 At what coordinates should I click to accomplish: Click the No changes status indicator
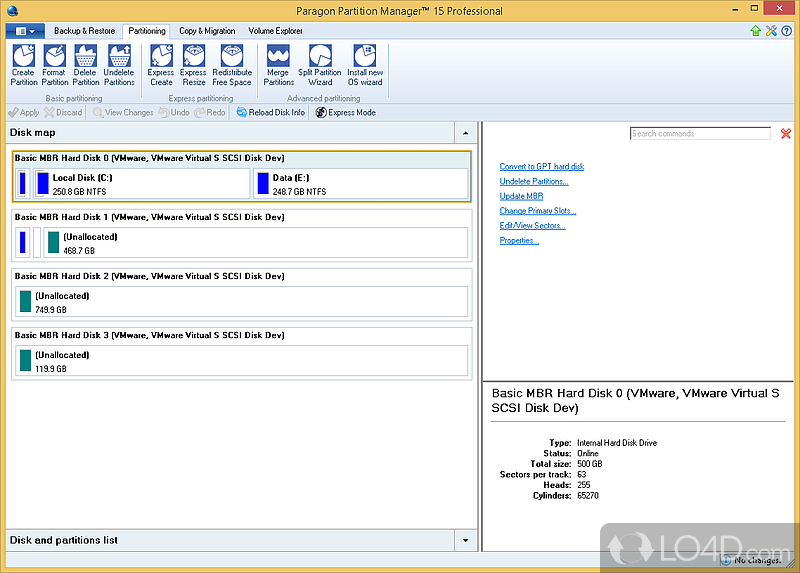[751, 560]
